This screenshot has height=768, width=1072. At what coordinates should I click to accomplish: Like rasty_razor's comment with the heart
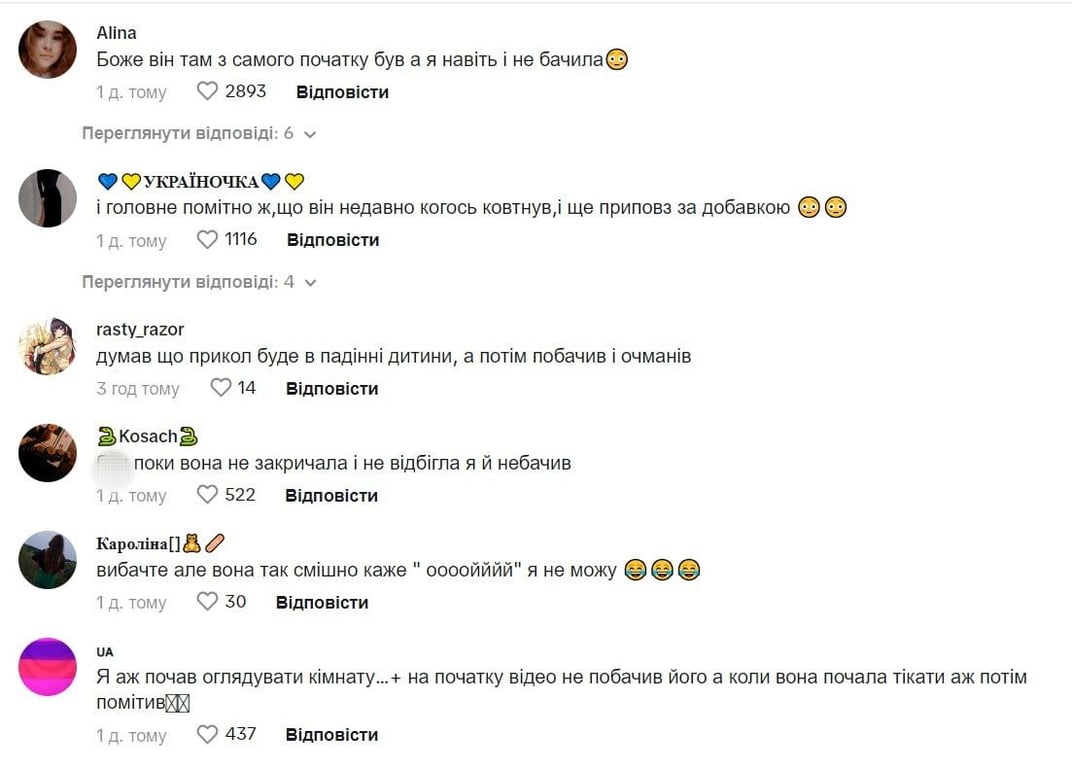pos(221,388)
